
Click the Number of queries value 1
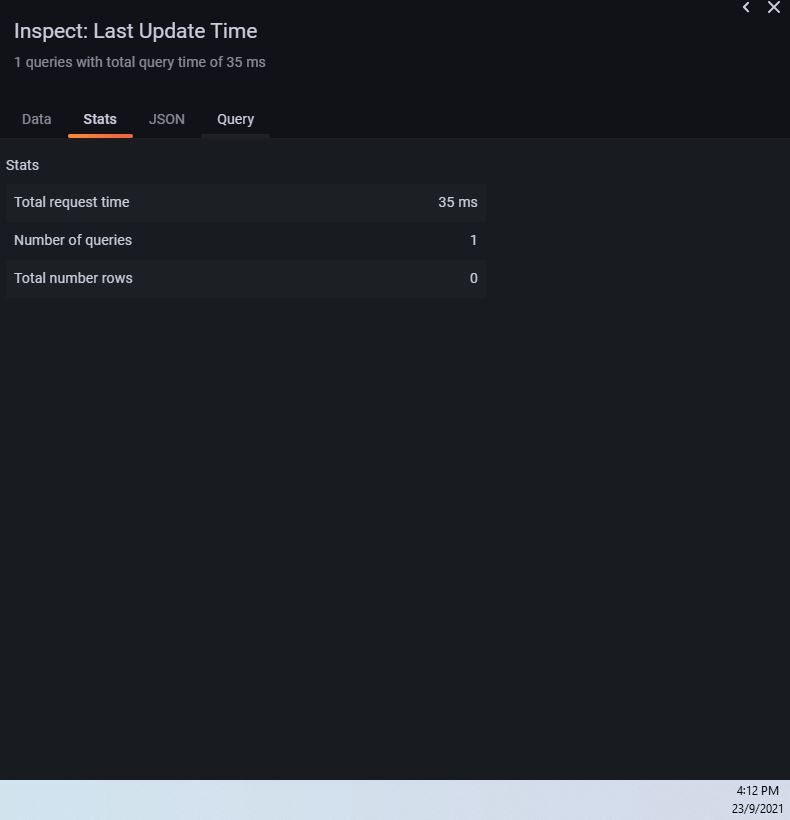(473, 240)
